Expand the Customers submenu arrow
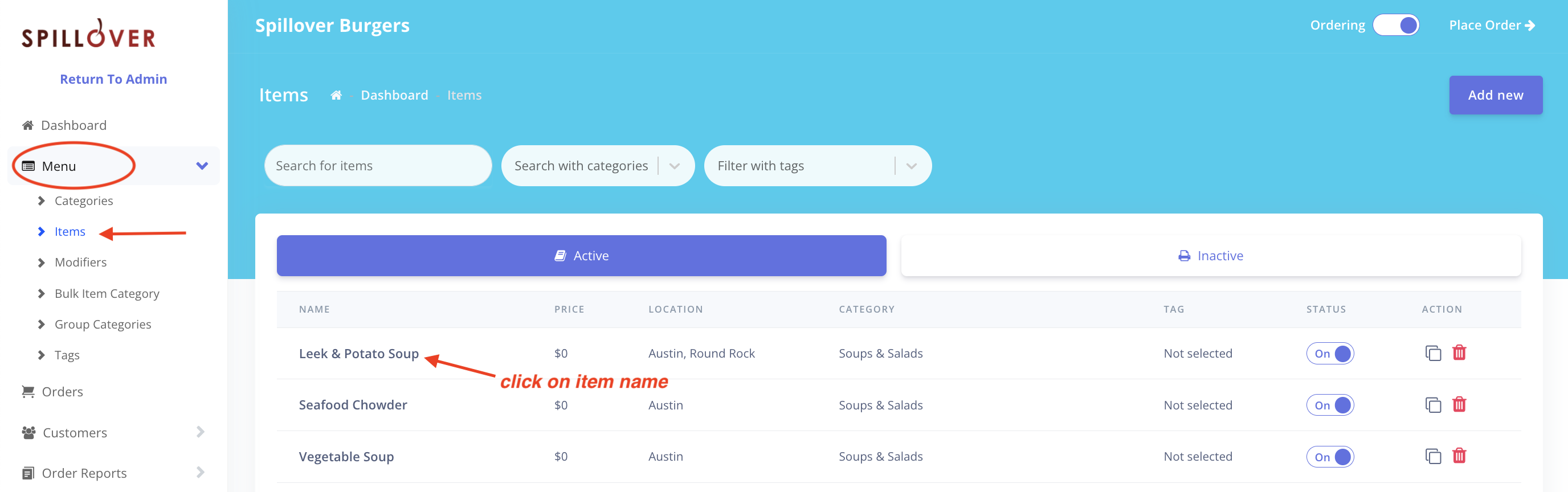The width and height of the screenshot is (1568, 492). click(201, 432)
